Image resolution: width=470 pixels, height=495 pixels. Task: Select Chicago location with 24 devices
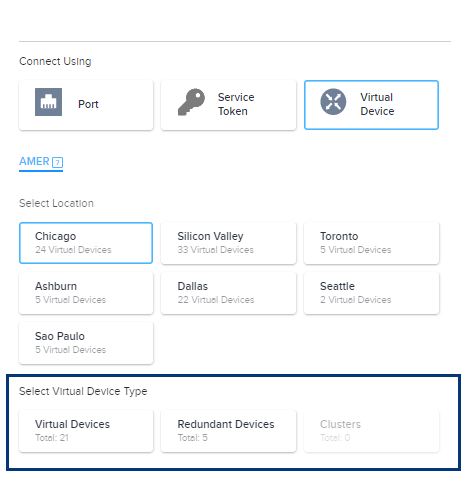tap(86, 243)
